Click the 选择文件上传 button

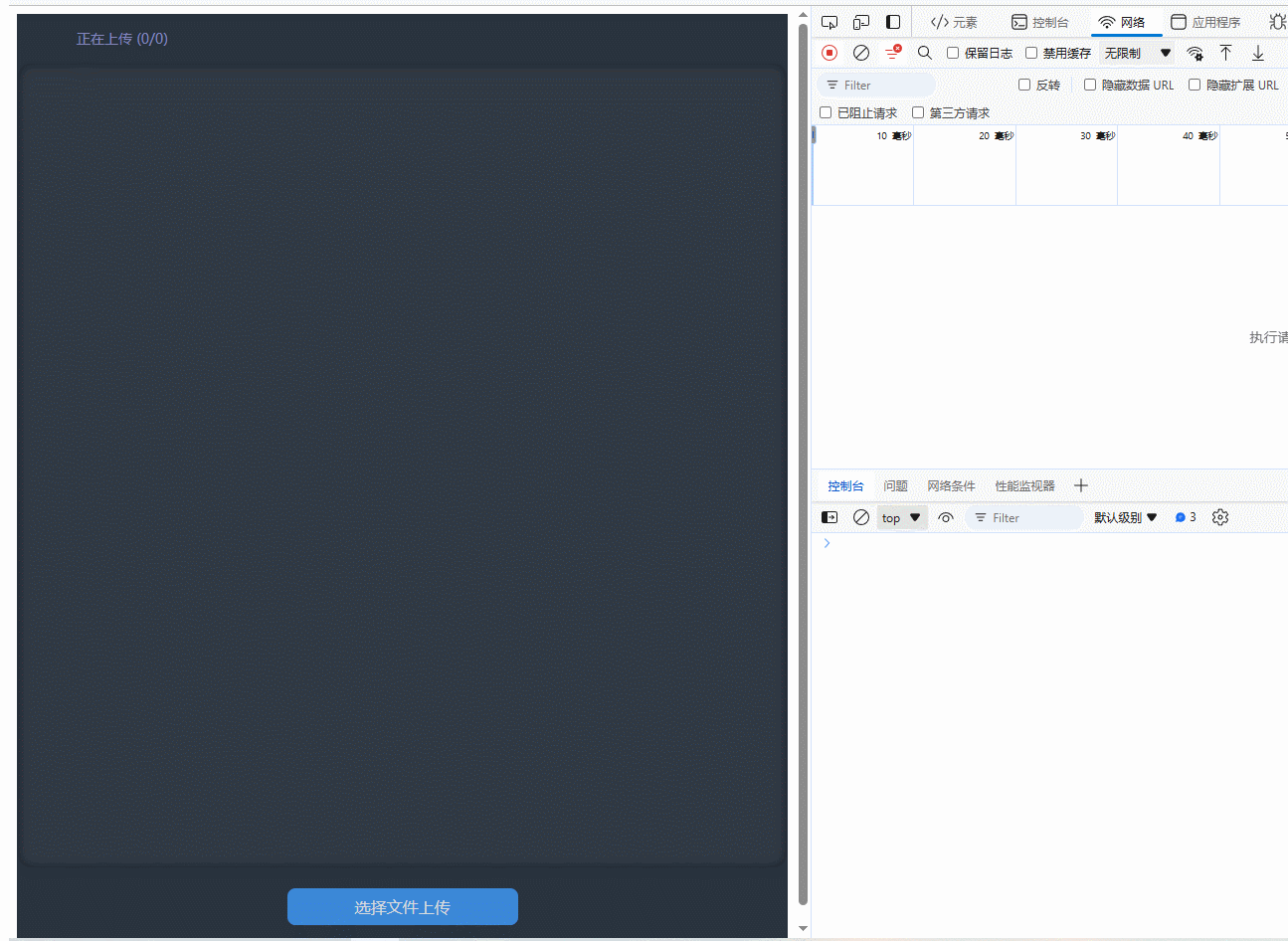(x=402, y=907)
